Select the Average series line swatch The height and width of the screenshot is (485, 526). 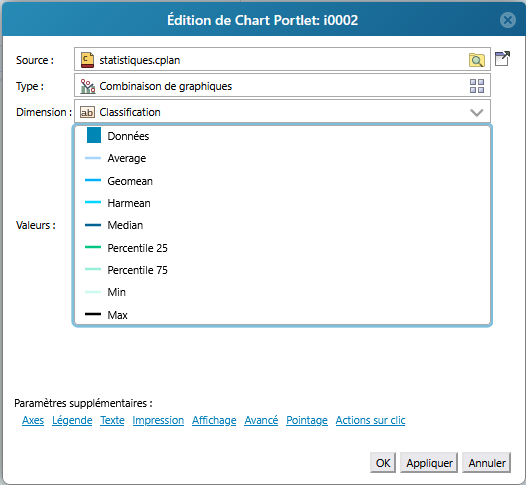(93, 158)
